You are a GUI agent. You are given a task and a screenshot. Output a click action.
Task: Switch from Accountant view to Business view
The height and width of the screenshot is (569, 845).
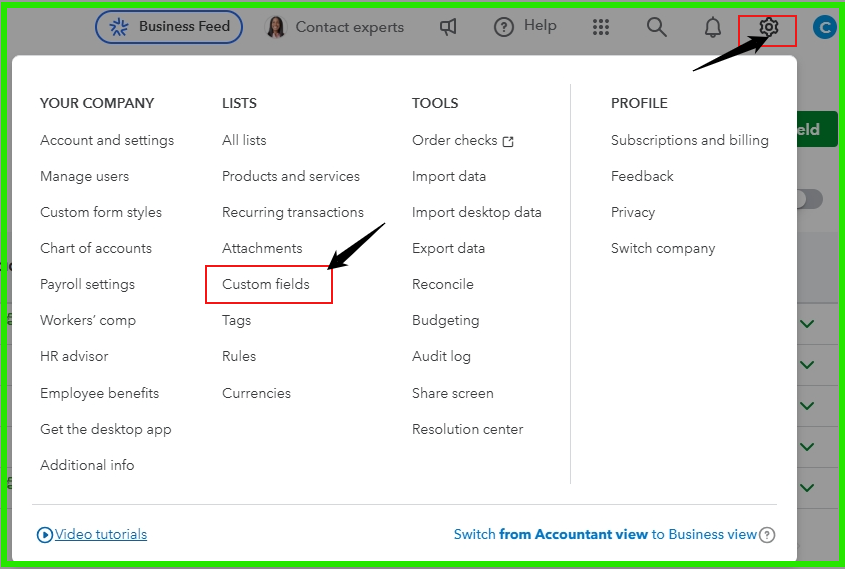click(604, 535)
